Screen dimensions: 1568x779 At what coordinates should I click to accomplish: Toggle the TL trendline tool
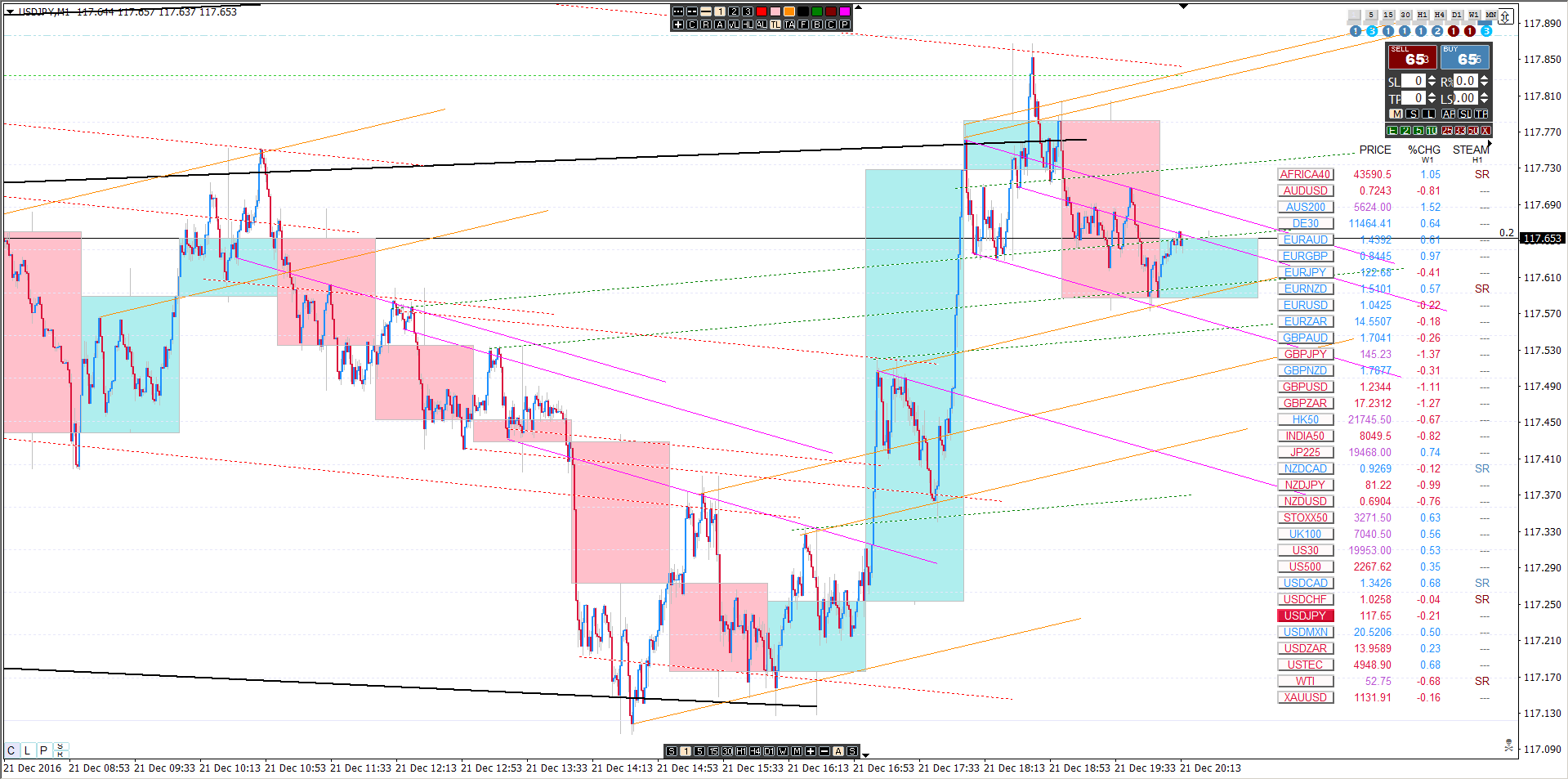coord(775,25)
